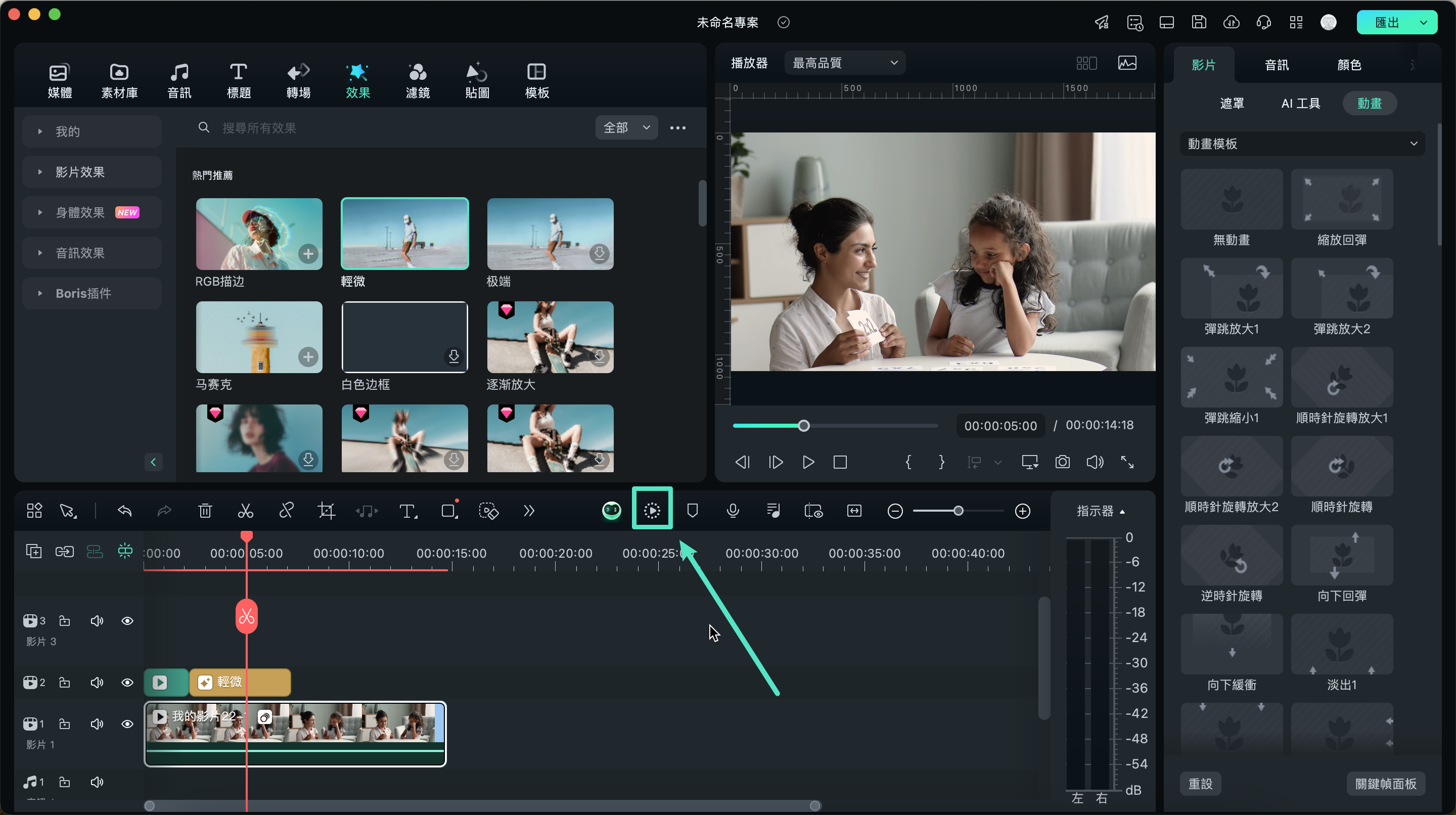Click the voiceover microphone icon

point(733,511)
